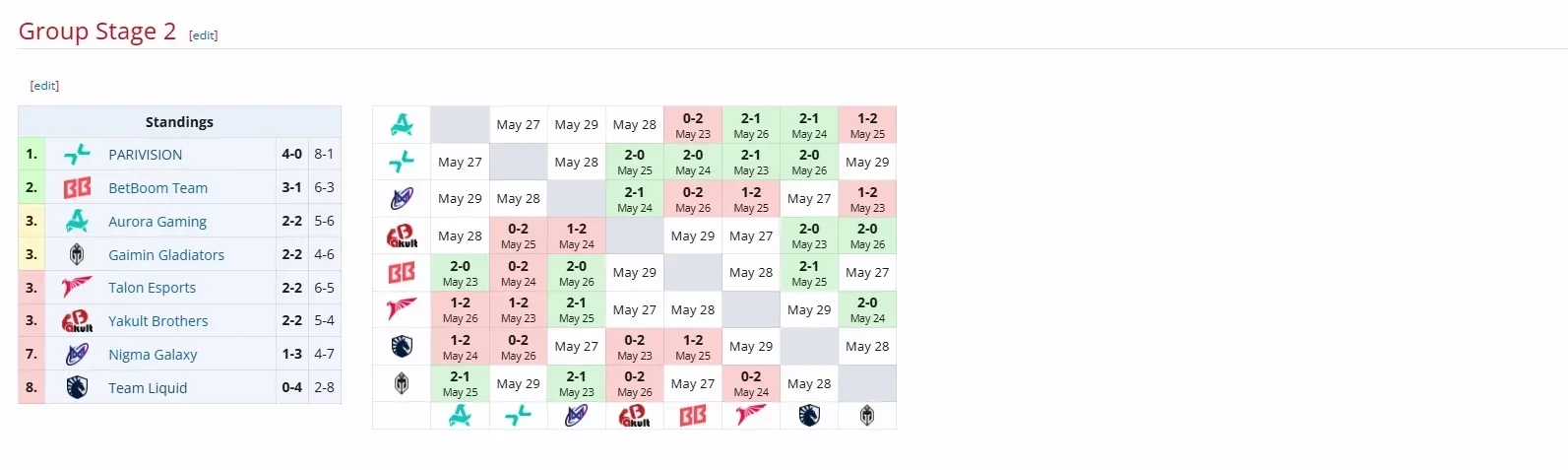Click the small edit link above standings
The width and height of the screenshot is (1568, 470).
[44, 86]
